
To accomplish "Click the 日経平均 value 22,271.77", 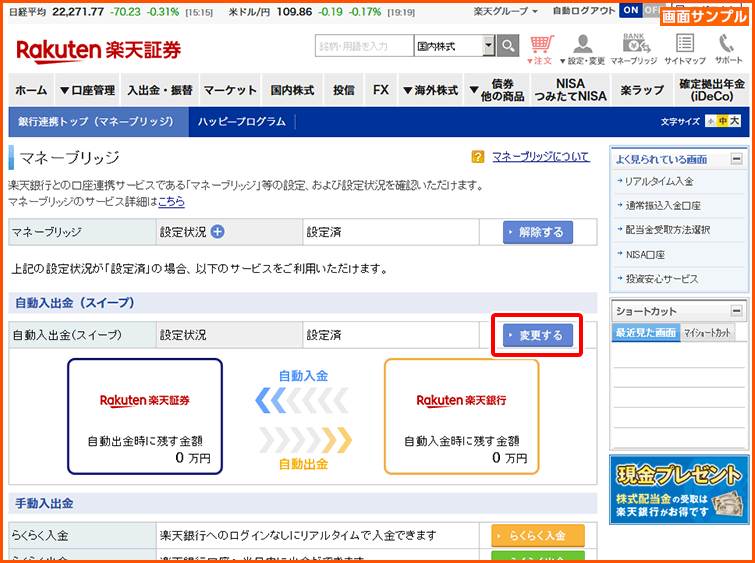I will click(x=78, y=12).
